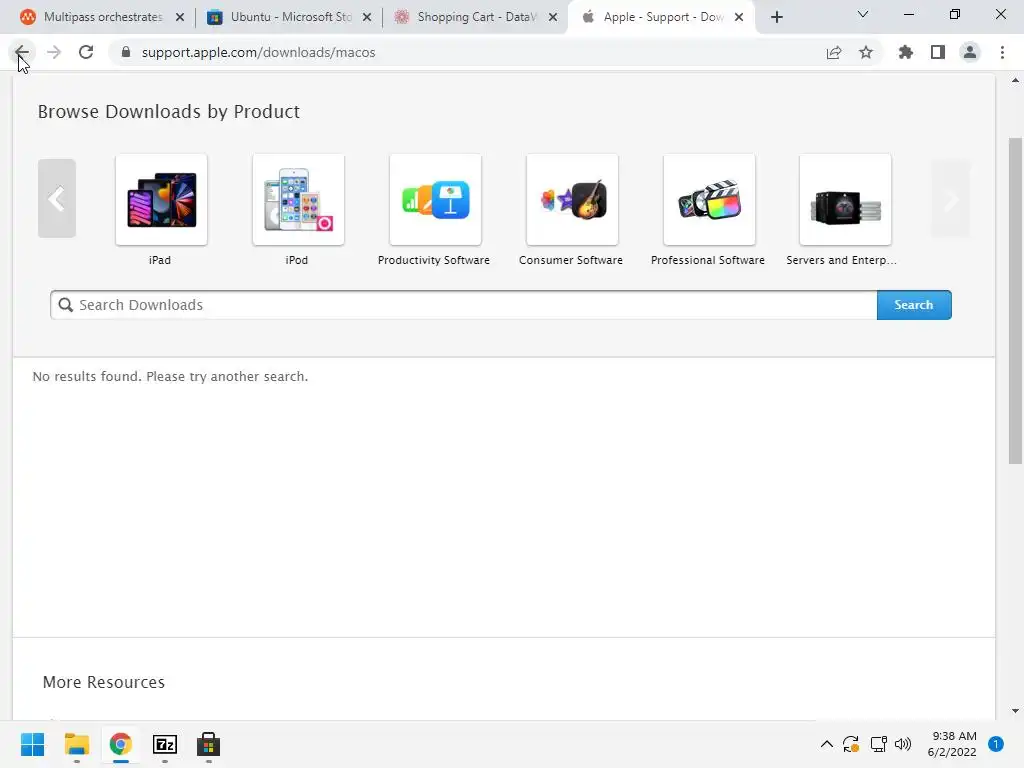Go back to the previous page

click(22, 52)
